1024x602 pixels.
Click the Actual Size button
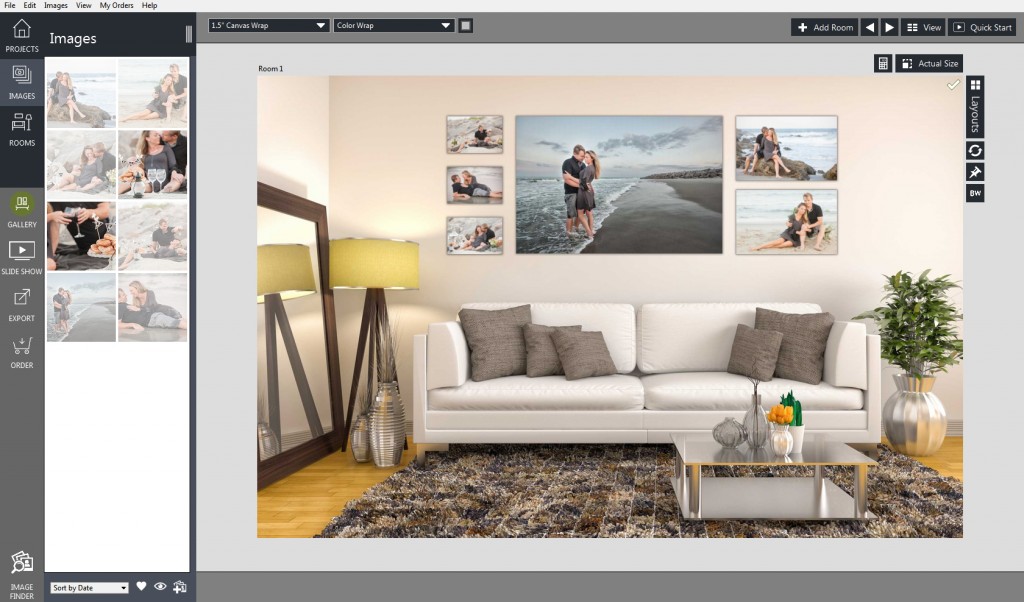929,63
